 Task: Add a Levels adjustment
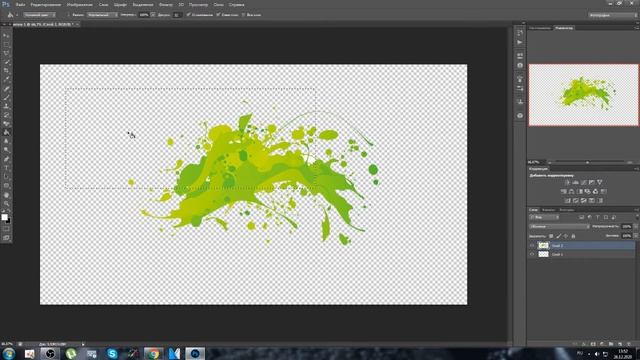pyautogui.click(x=576, y=182)
